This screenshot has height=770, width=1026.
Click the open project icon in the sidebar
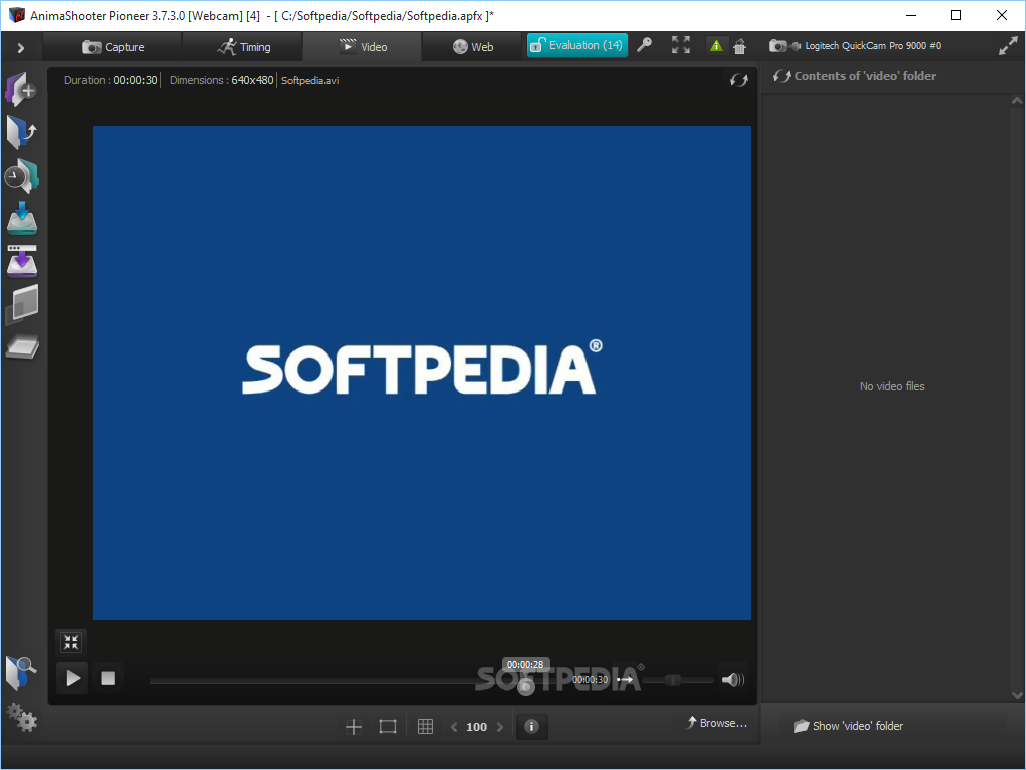click(x=21, y=132)
